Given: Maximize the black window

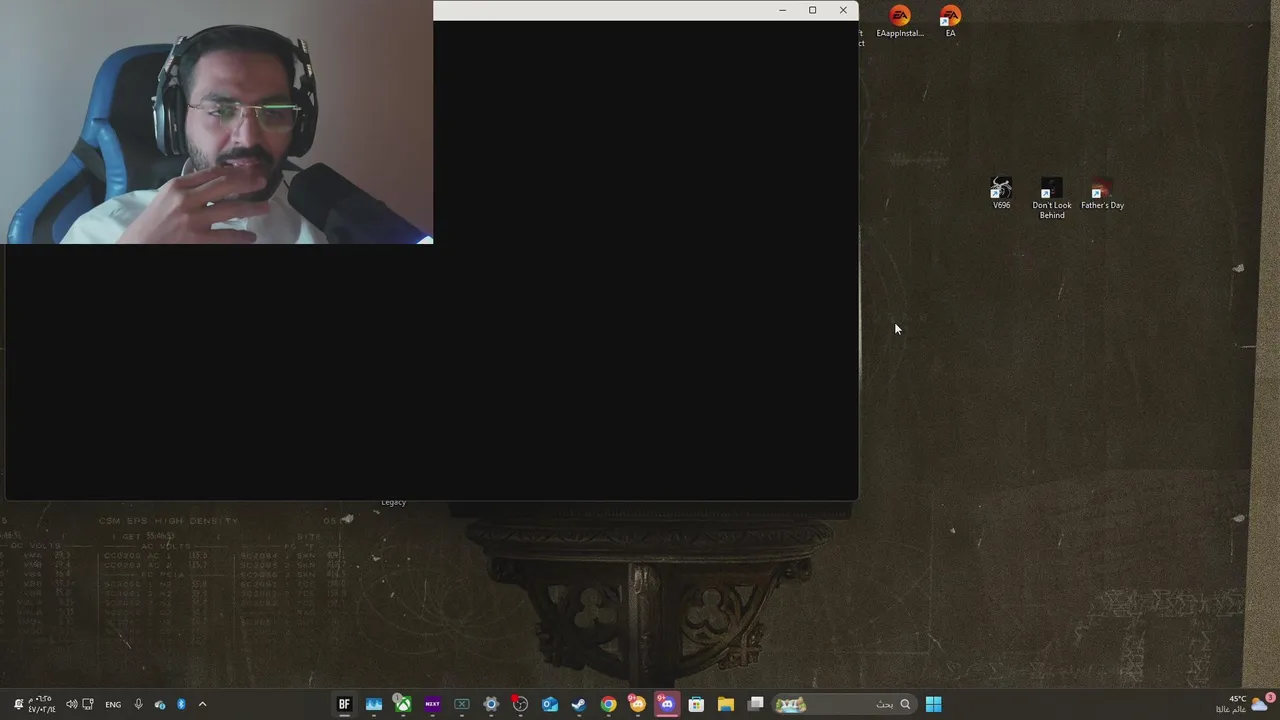Looking at the screenshot, I should (x=813, y=10).
